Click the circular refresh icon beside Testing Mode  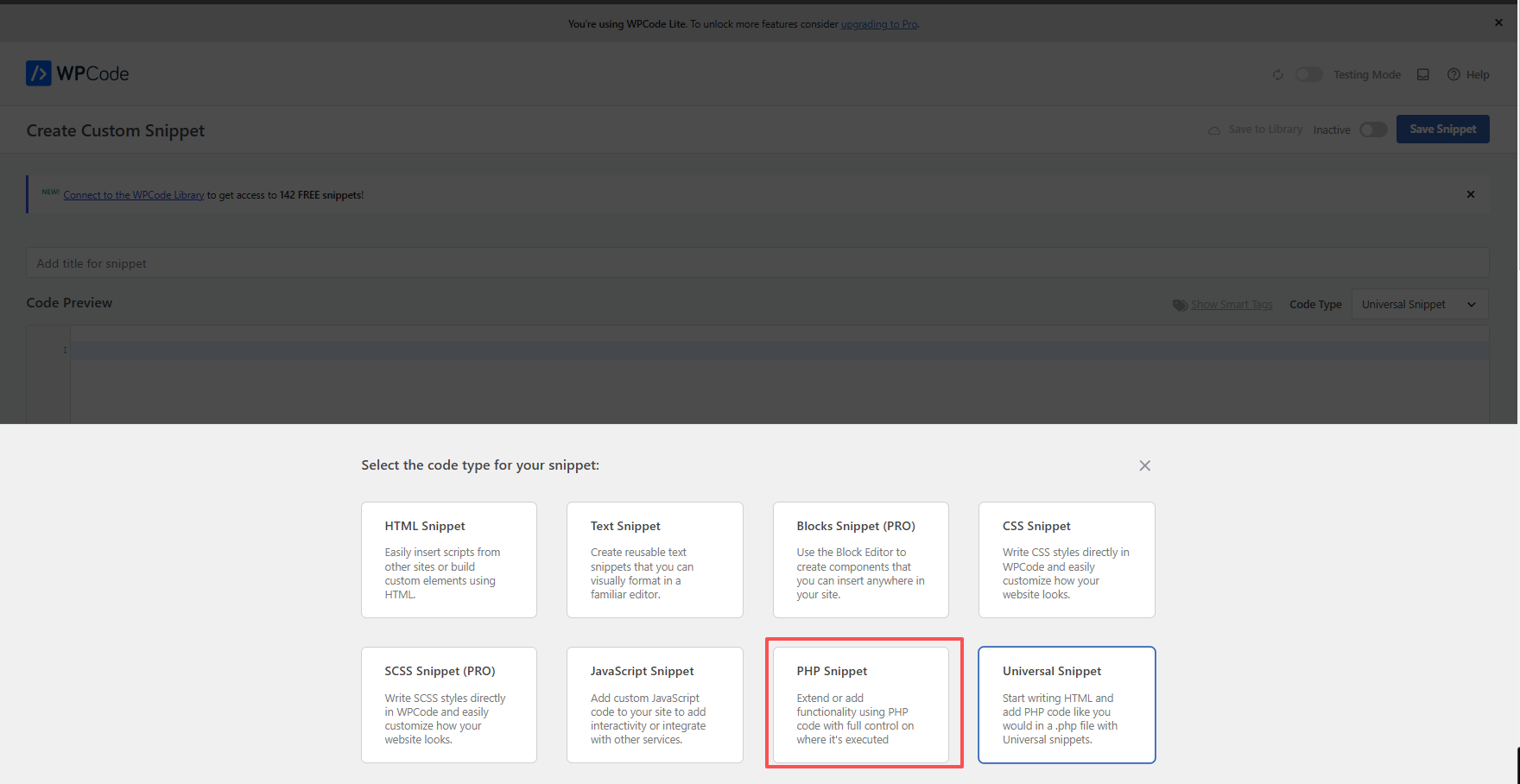point(1278,75)
